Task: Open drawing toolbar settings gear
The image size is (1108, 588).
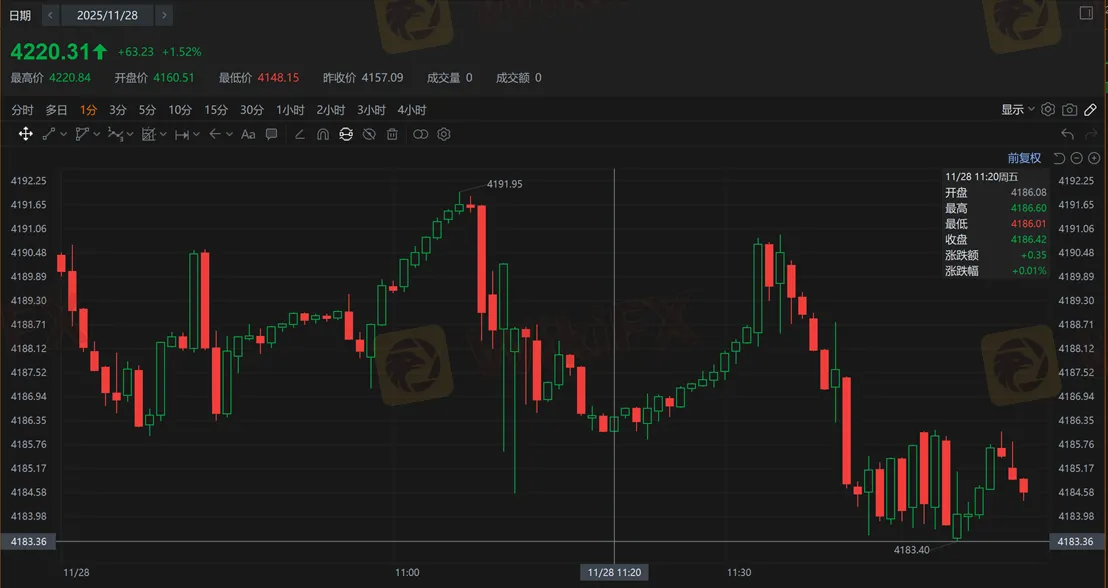Action: [x=444, y=134]
